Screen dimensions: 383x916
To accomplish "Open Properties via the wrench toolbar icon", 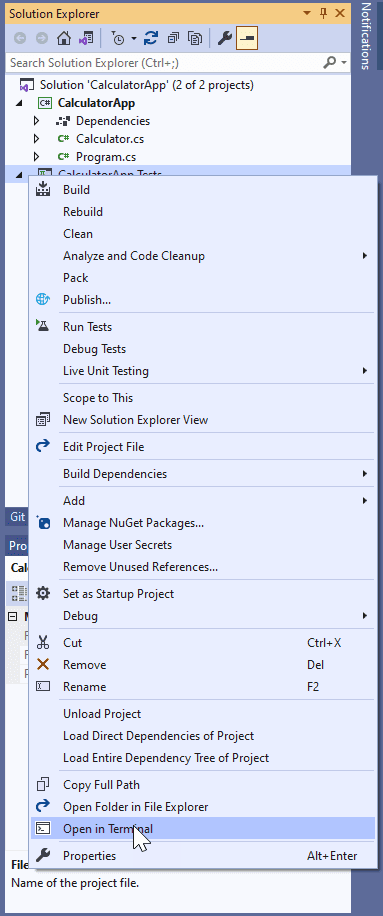I will coord(224,39).
